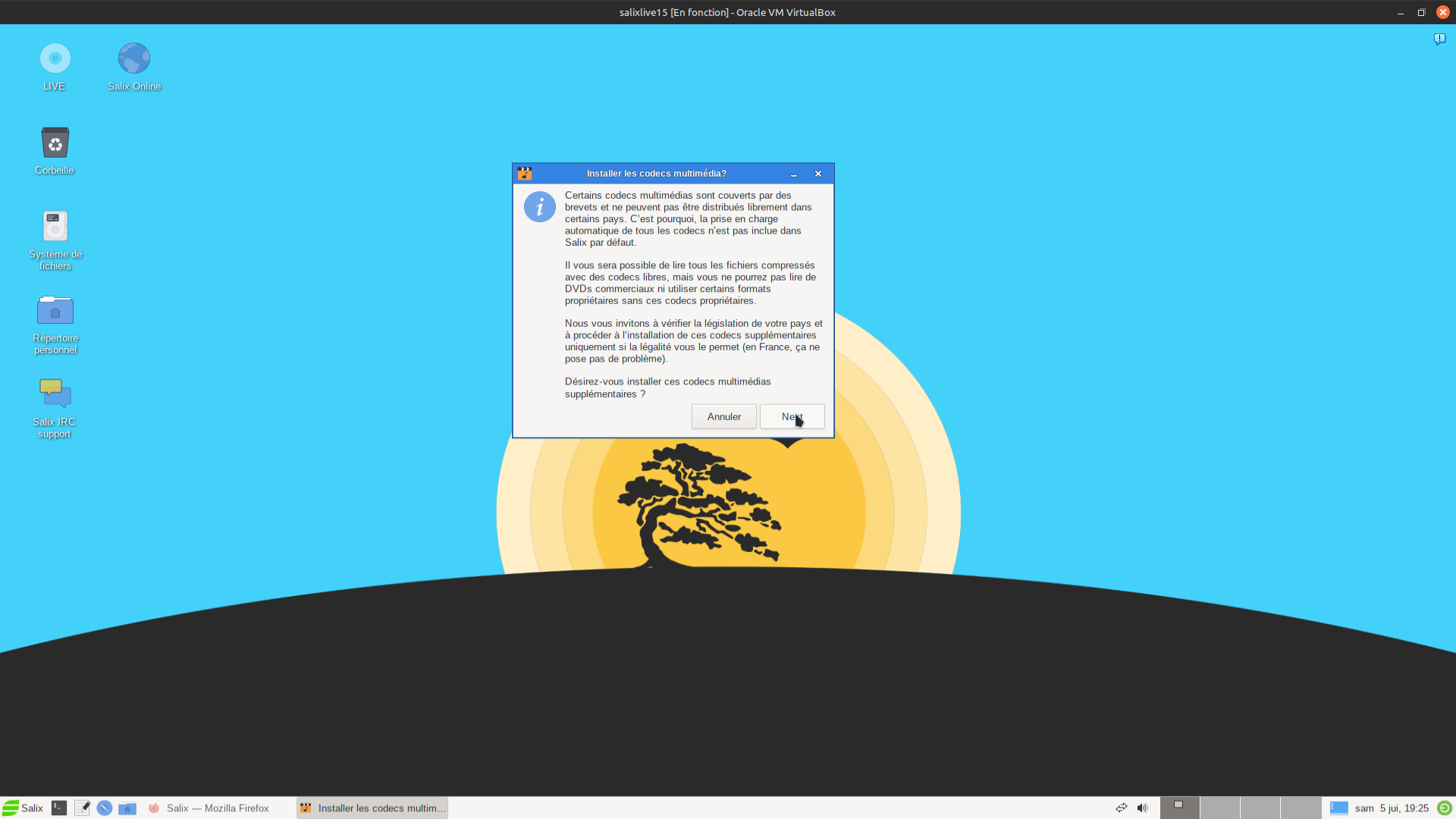Open Système de fichiers desktop icon
This screenshot has height=819, width=1456.
coord(55,227)
